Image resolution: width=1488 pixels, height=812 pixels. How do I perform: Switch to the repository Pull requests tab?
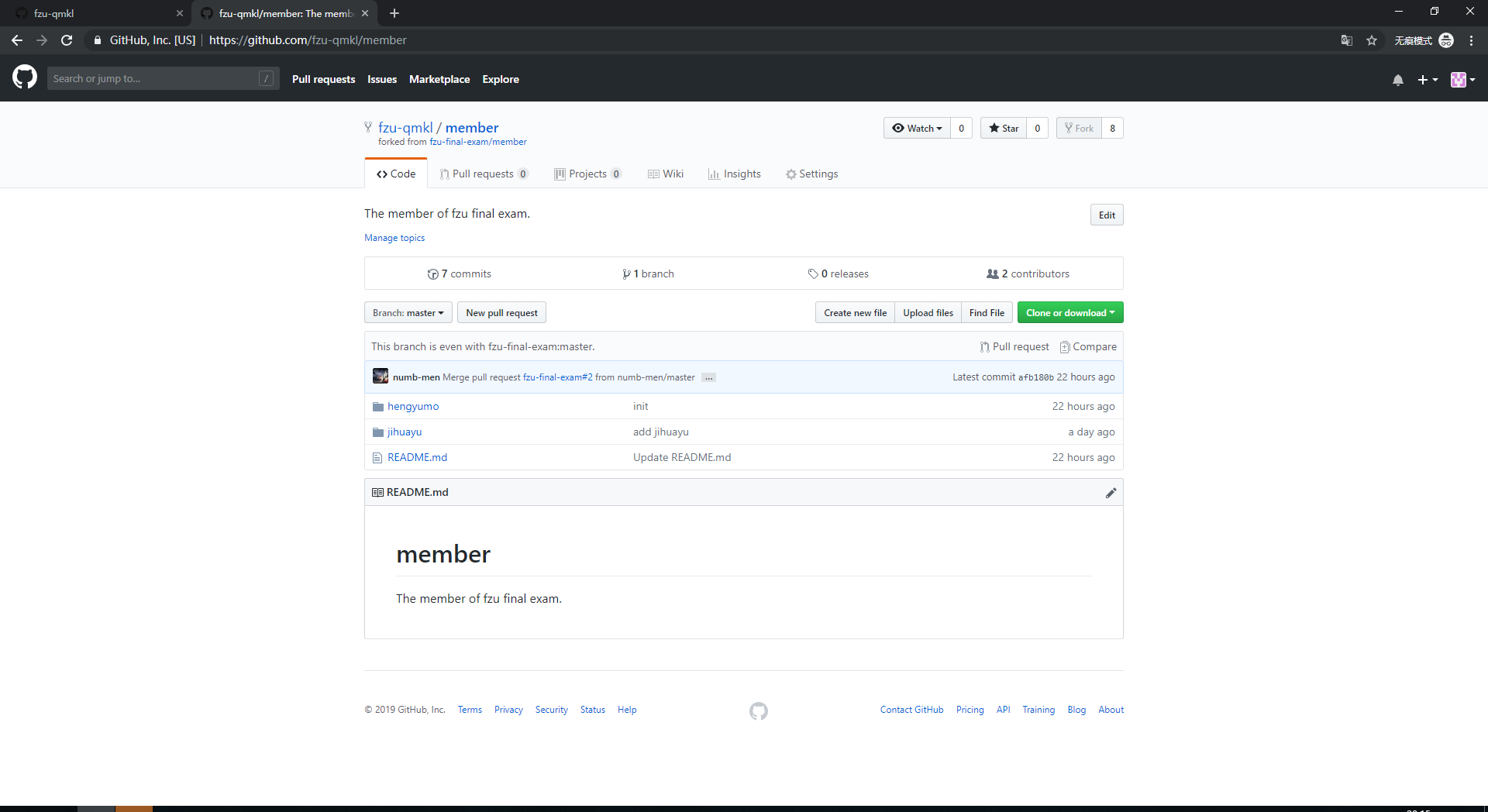tap(484, 174)
